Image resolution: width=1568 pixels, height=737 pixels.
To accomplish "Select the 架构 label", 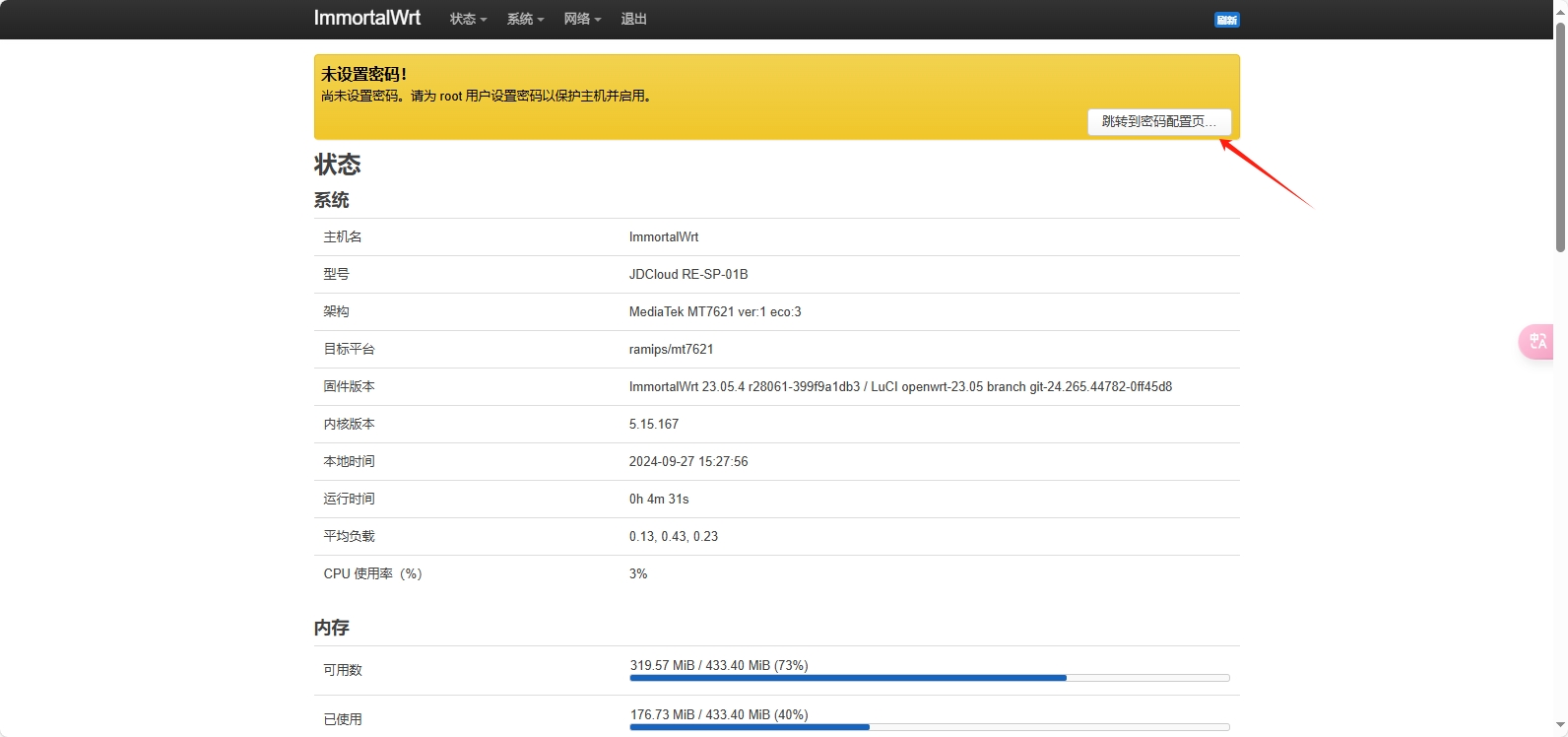I will click(x=337, y=311).
